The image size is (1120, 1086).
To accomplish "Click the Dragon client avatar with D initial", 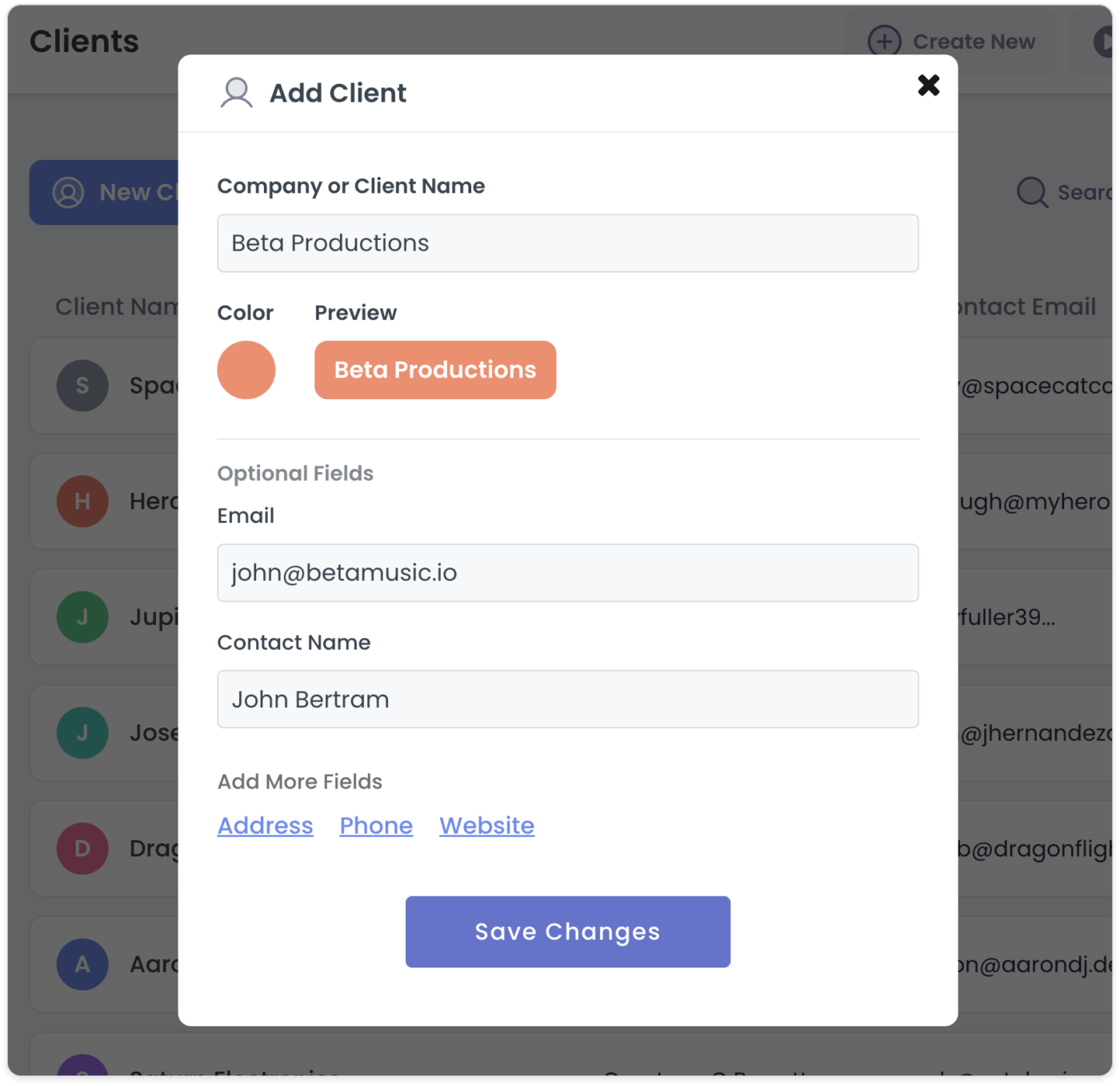I will [82, 848].
